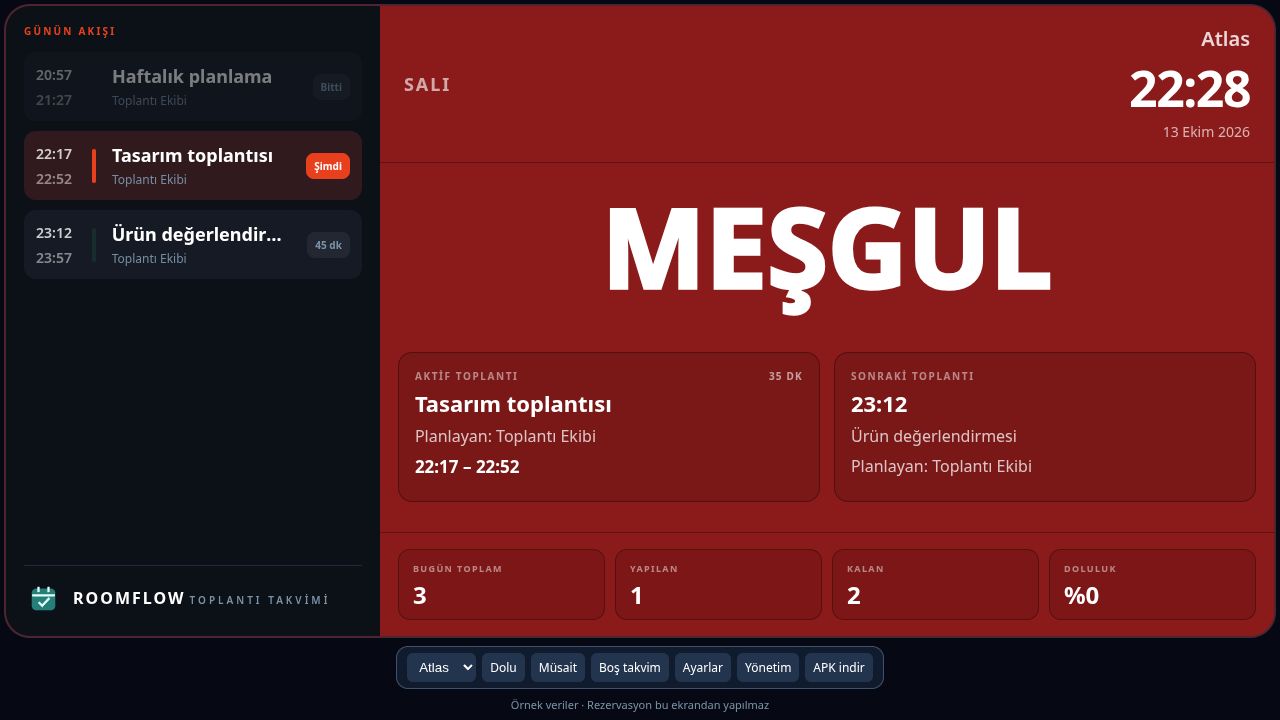Click the Şimdi badge

point(328,166)
